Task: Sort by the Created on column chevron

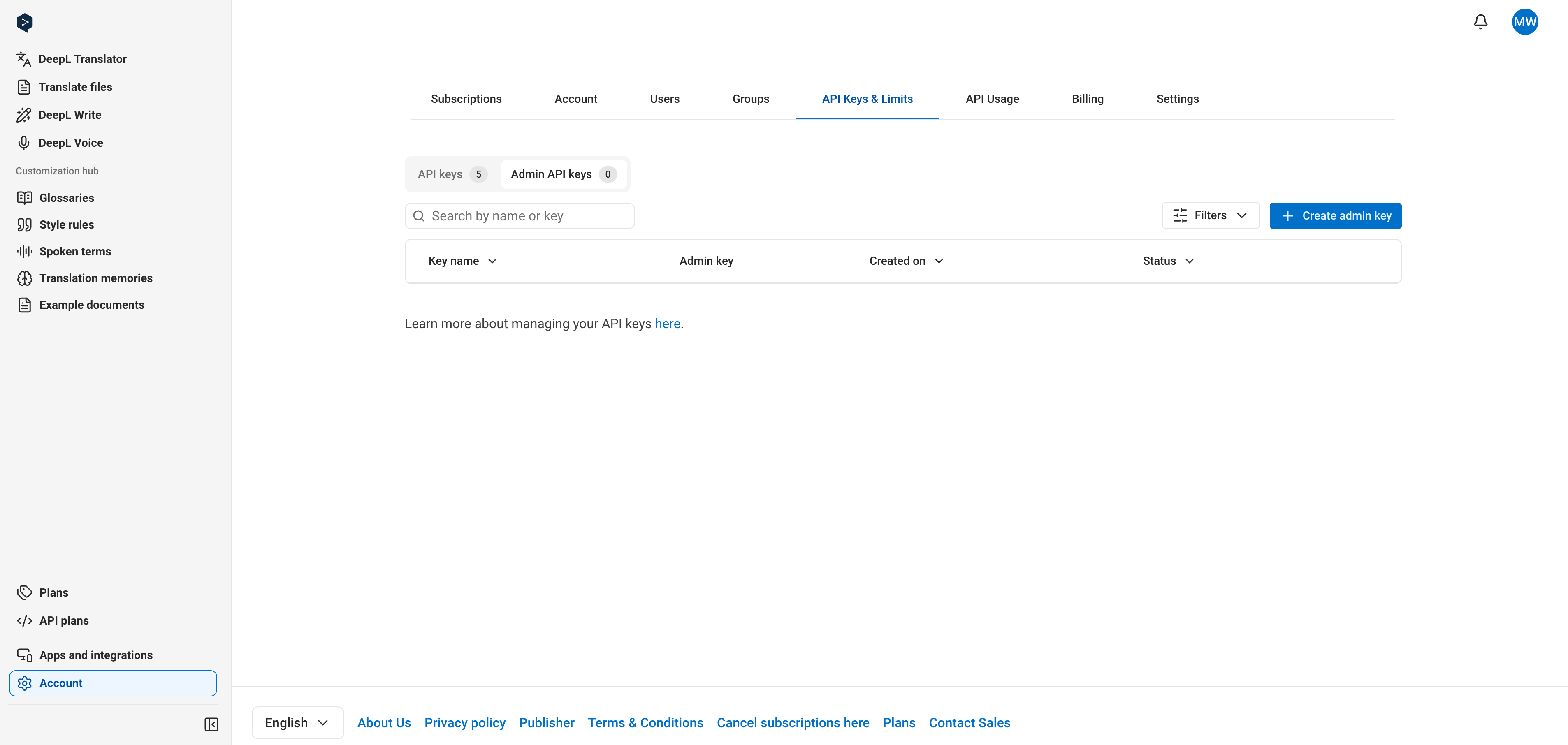Action: 939,261
